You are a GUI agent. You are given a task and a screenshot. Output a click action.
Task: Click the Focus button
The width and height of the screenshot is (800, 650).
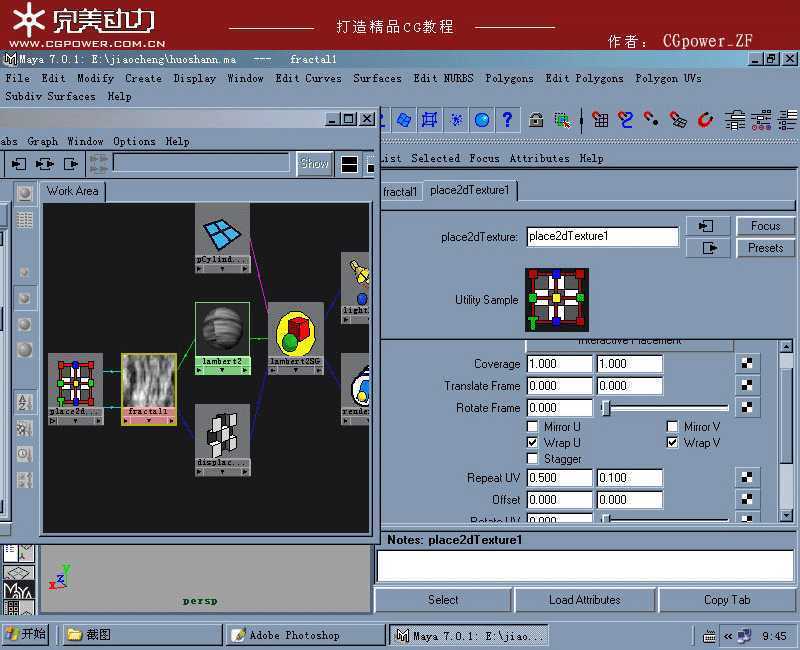[x=765, y=226]
